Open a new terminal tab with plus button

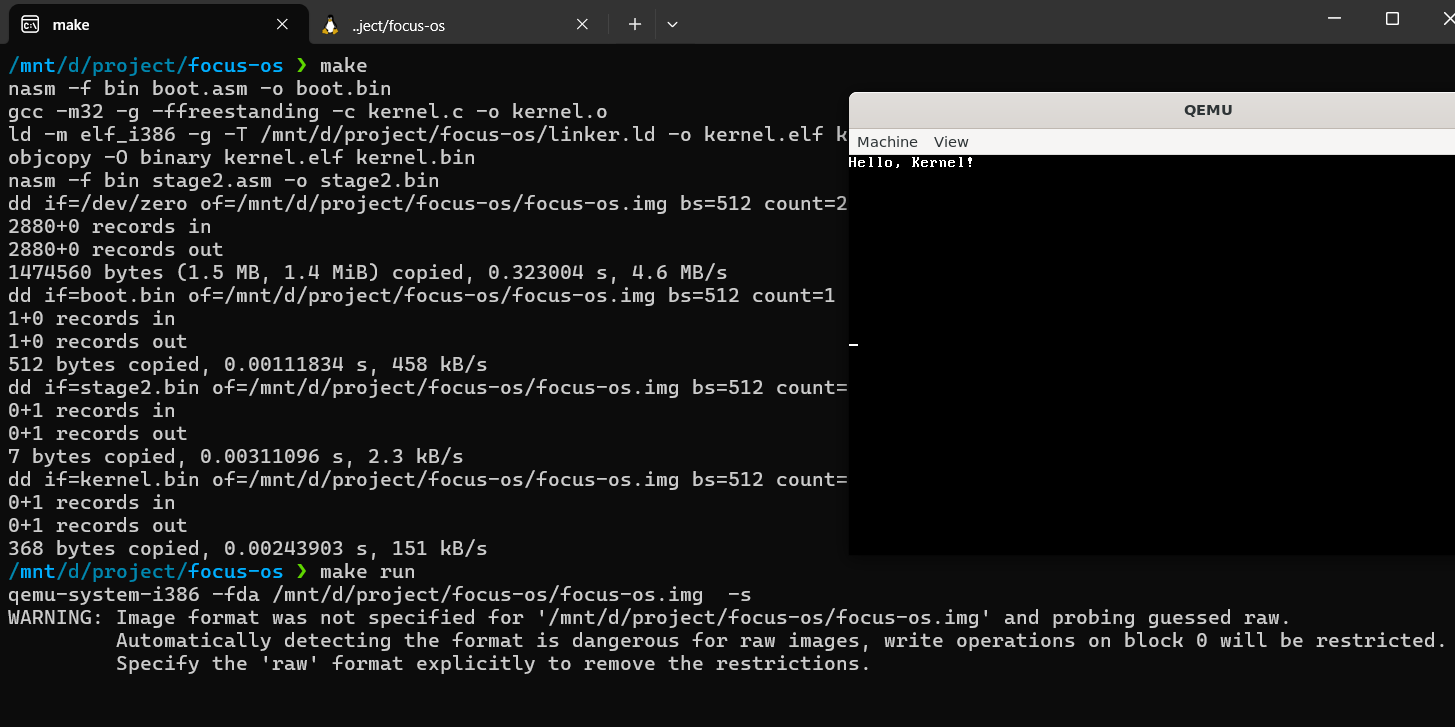(634, 25)
